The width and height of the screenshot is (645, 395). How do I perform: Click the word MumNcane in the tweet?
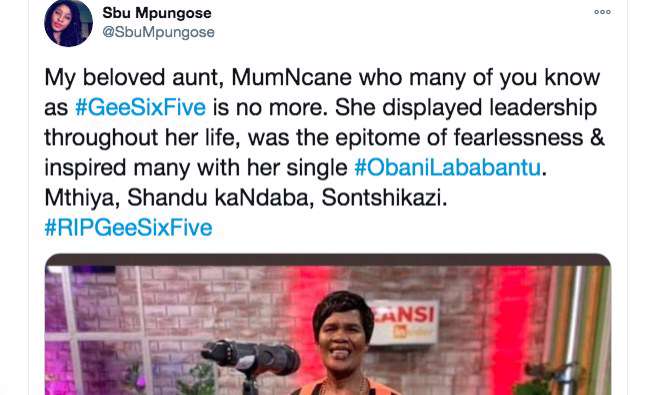coord(292,77)
